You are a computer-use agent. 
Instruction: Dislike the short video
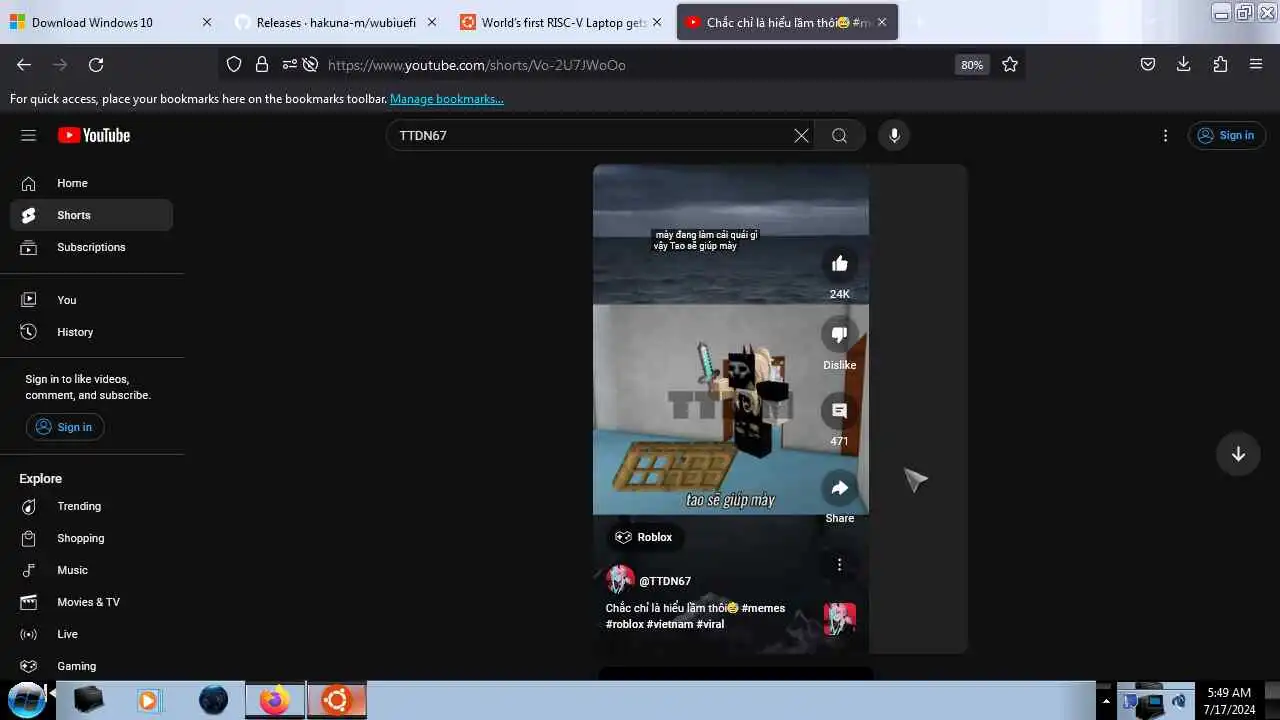839,335
